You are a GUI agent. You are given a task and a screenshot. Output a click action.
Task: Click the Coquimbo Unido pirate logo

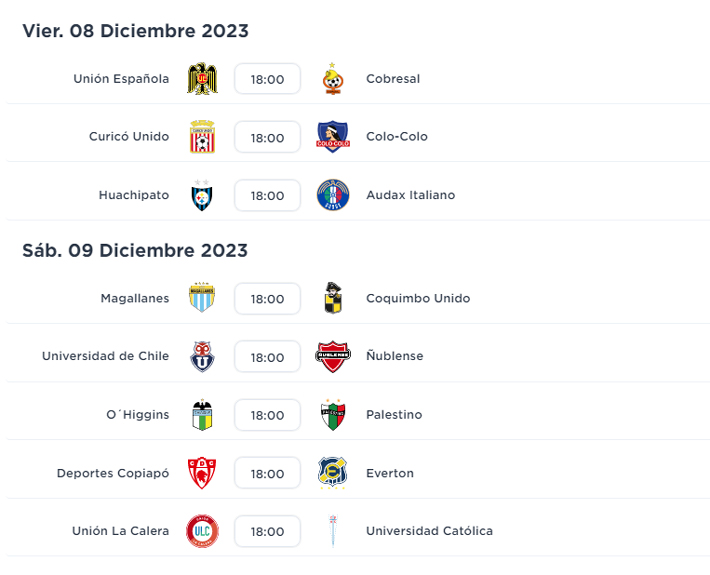(332, 298)
